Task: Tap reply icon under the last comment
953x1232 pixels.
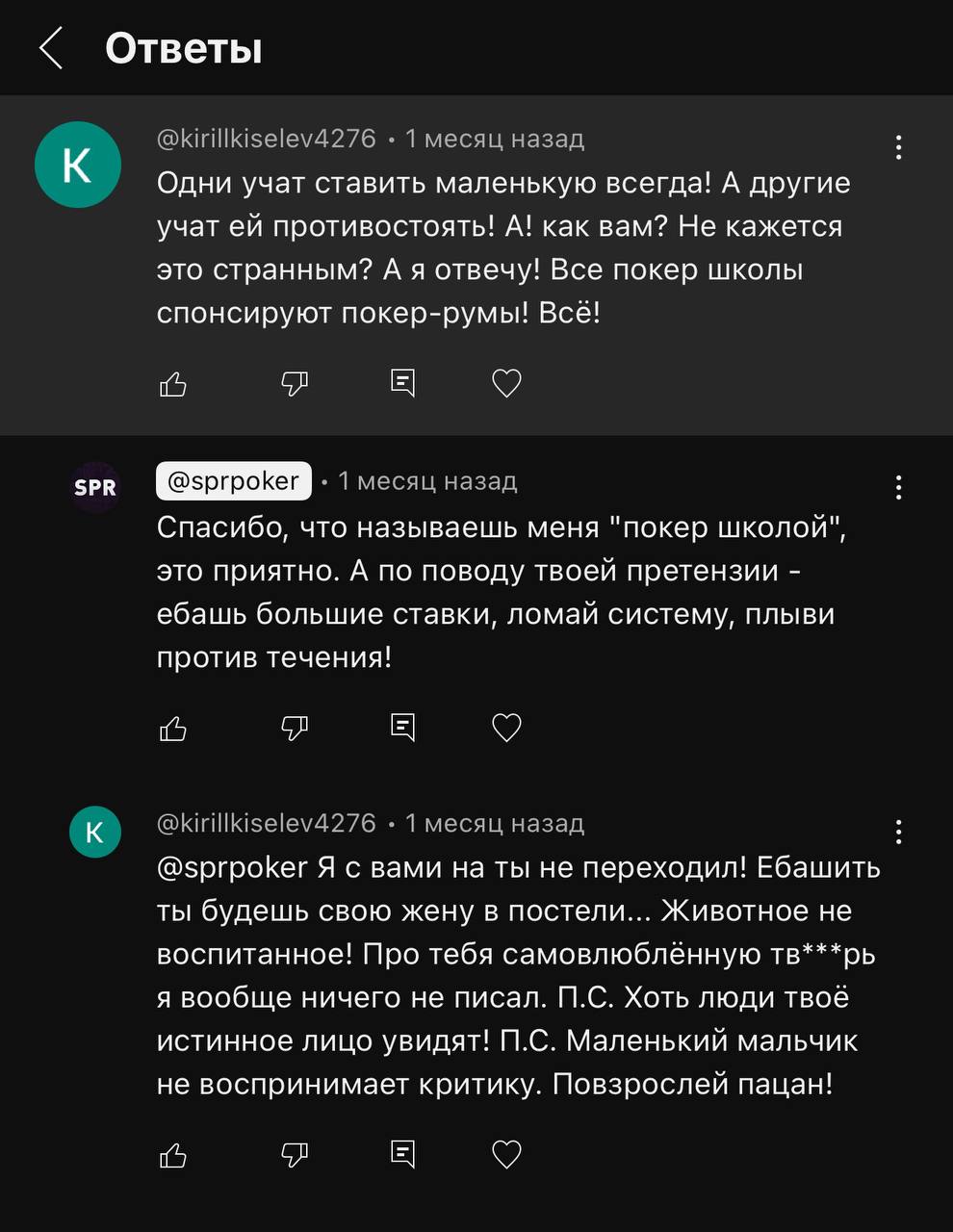Action: click(403, 1153)
